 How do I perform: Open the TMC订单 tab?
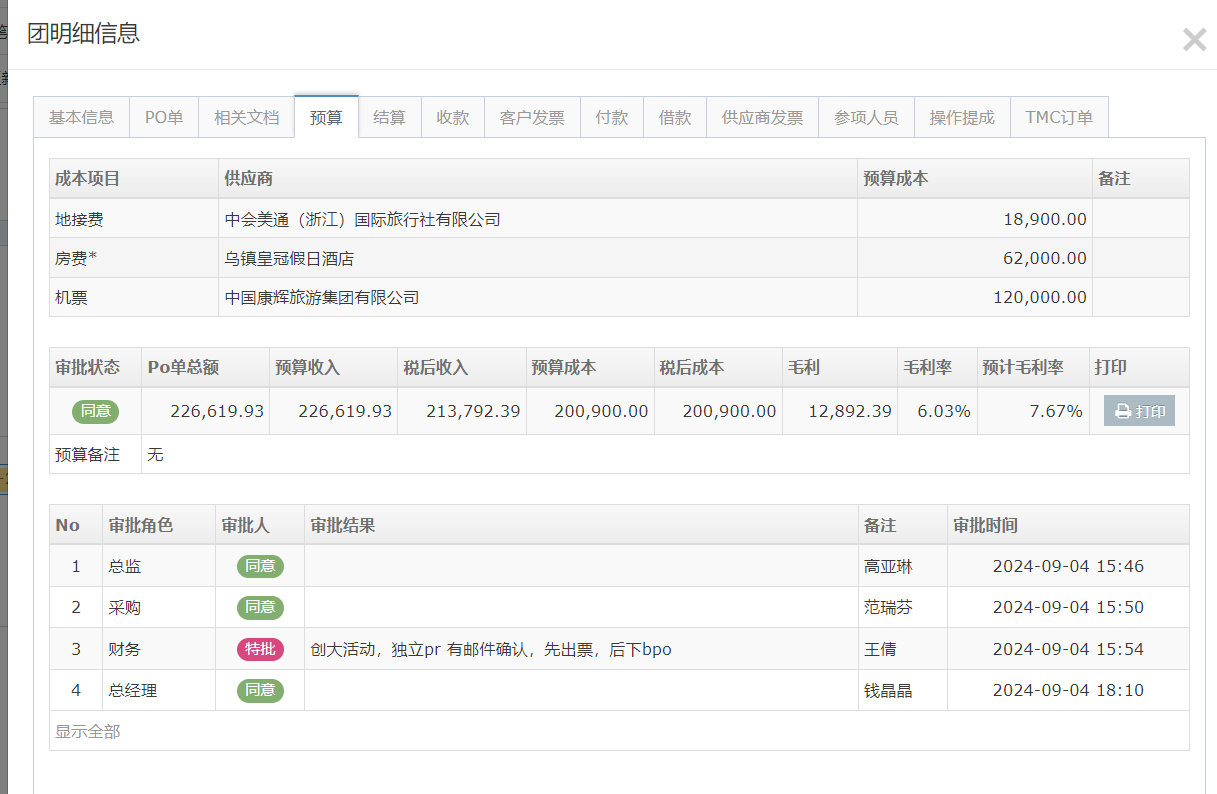(1059, 117)
